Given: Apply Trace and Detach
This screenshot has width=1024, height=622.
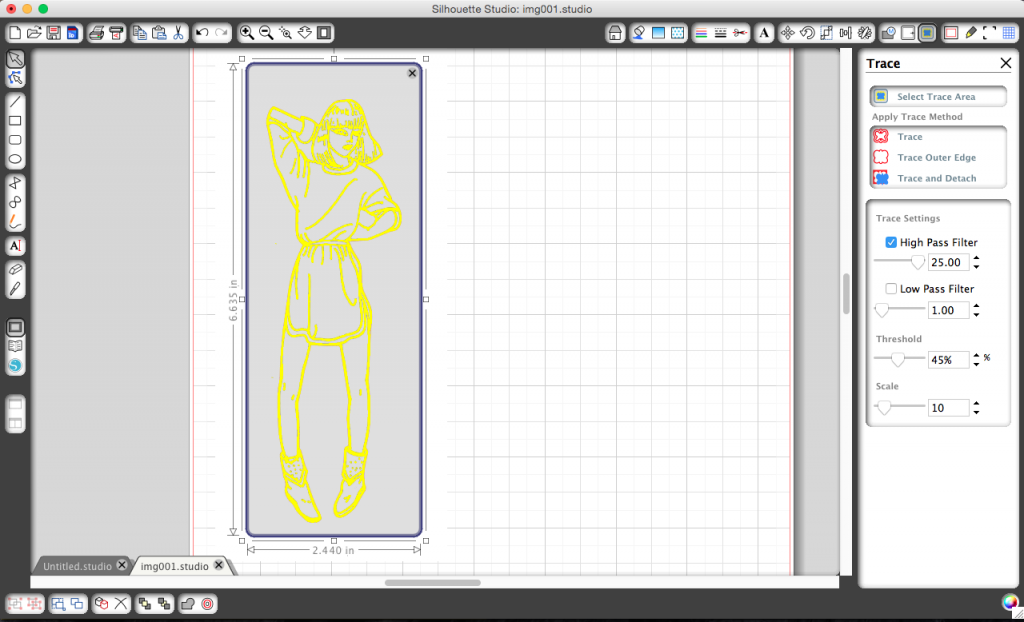Looking at the screenshot, I should click(938, 178).
